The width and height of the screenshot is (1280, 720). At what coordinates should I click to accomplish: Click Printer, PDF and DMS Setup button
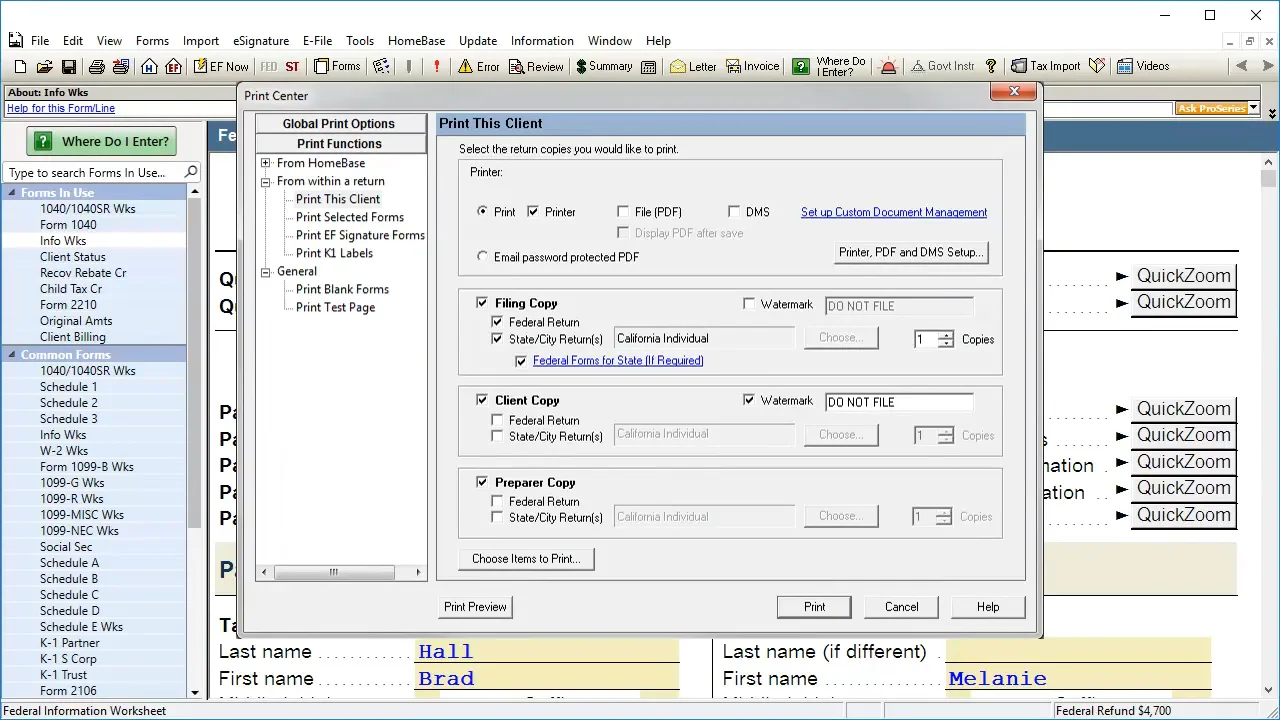(911, 252)
